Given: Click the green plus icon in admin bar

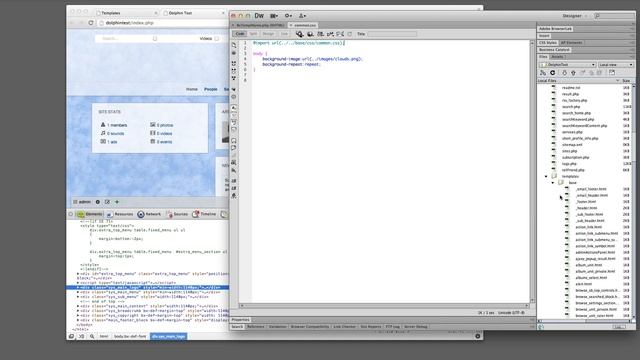Looking at the screenshot, I should 117,202.
